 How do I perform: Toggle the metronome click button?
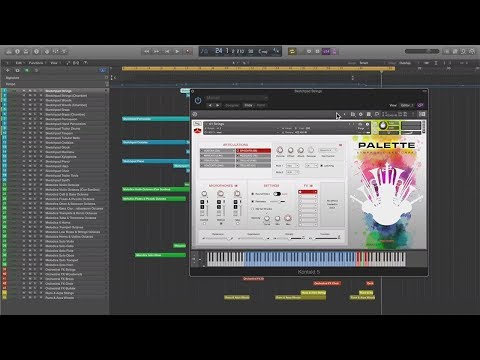click(x=334, y=51)
